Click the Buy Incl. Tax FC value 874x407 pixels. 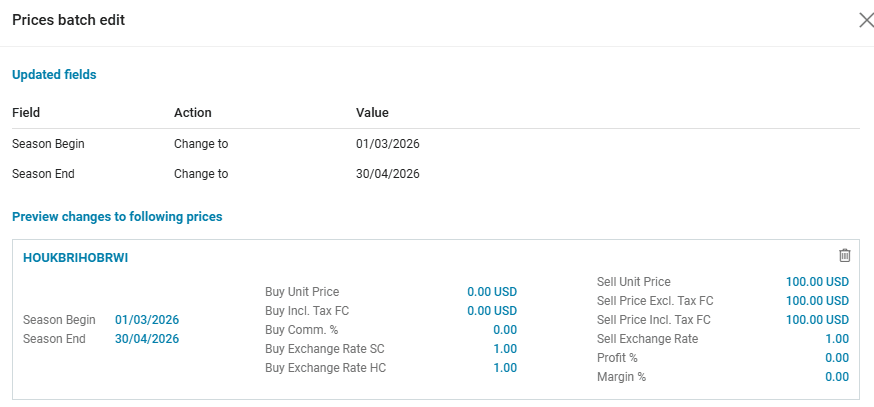tap(491, 311)
